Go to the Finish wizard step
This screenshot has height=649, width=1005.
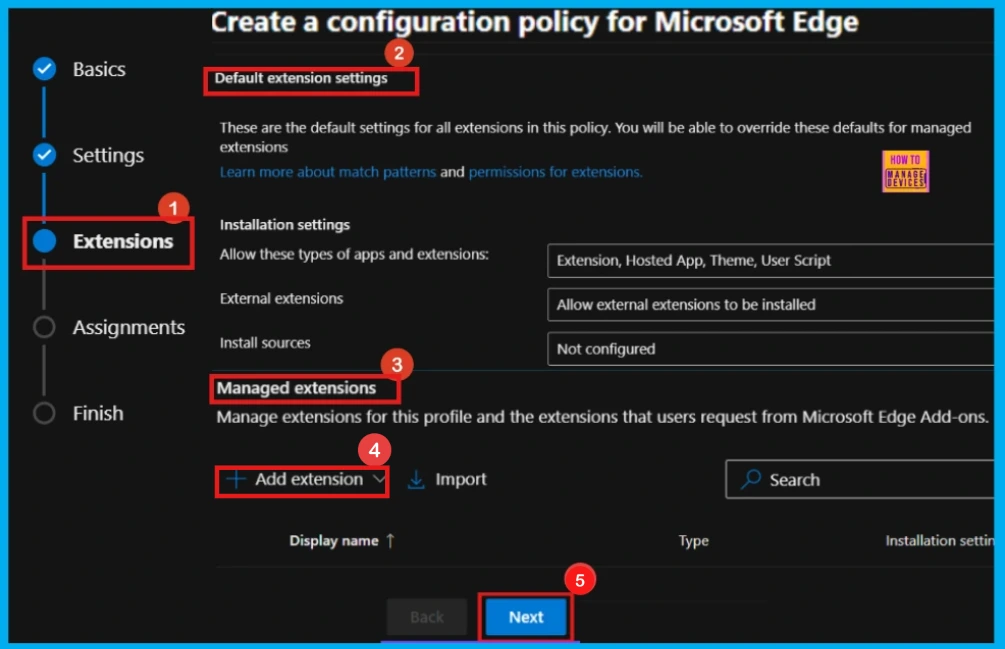98,413
